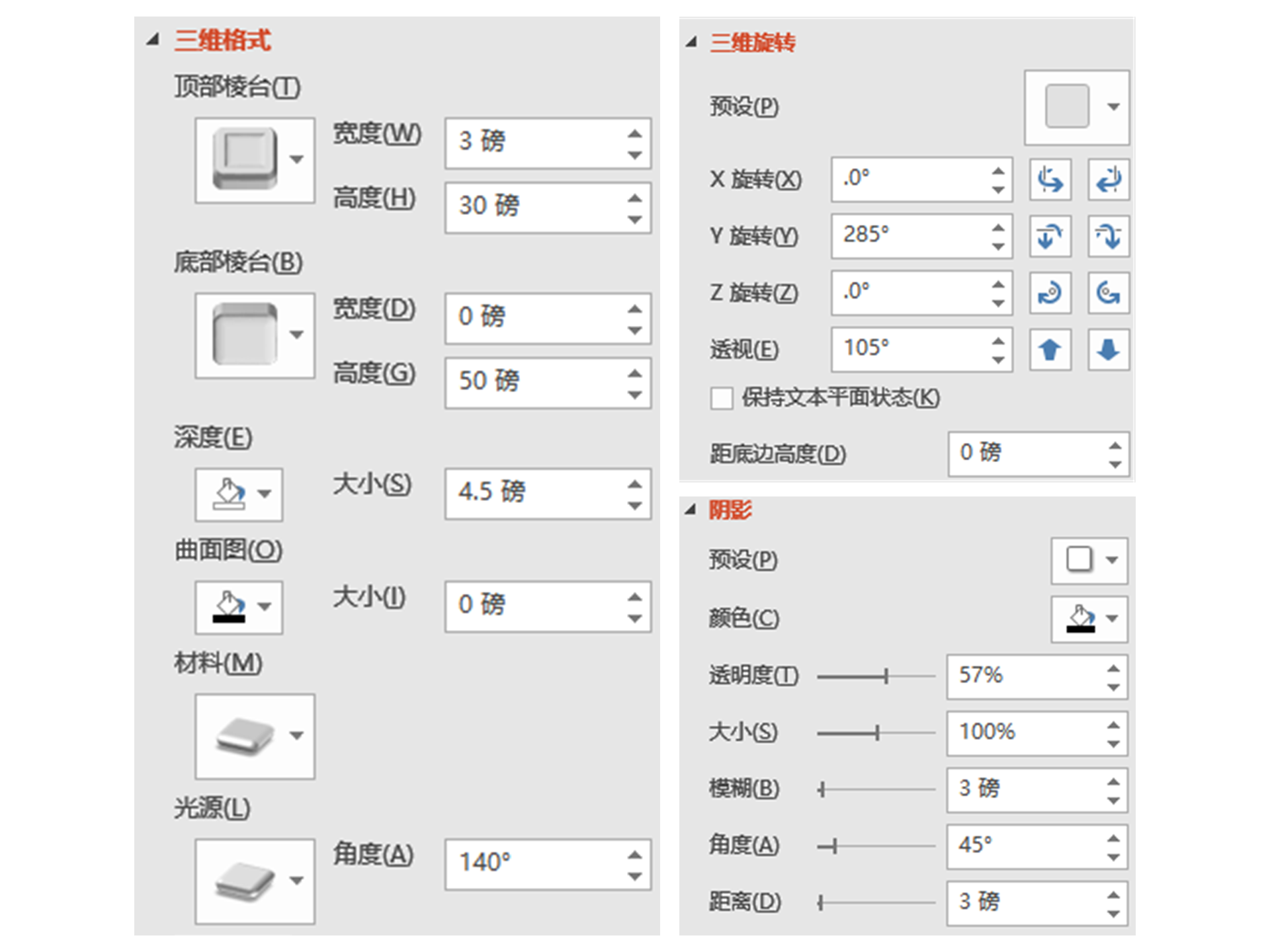
Task: Increase 顶部棱台 宽度 with up spinner
Action: 635,134
